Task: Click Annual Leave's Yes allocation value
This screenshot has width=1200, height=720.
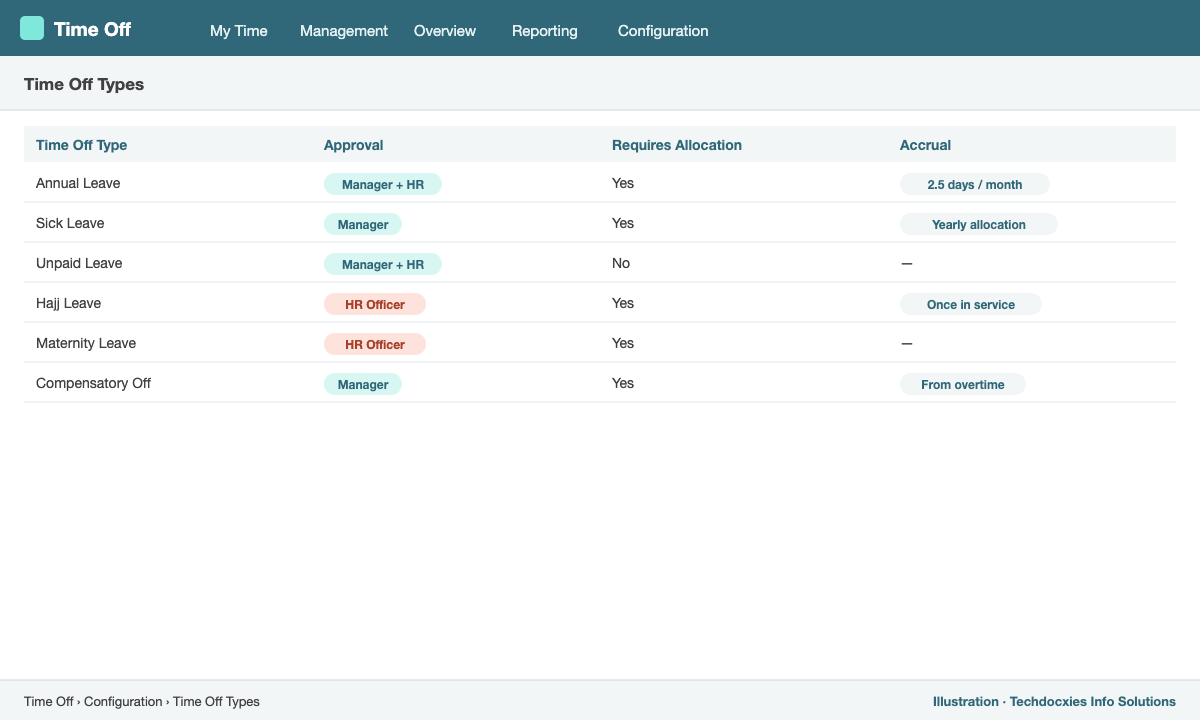Action: 623,183
